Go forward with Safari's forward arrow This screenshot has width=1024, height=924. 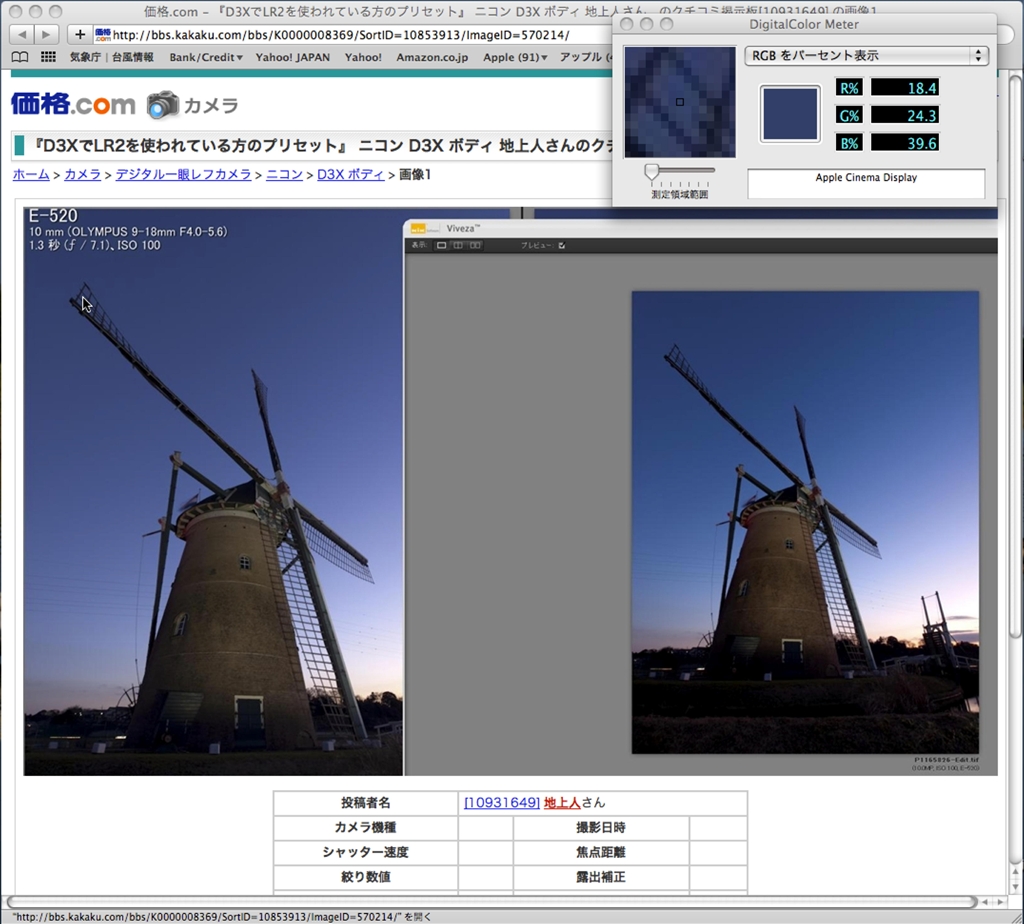point(46,34)
